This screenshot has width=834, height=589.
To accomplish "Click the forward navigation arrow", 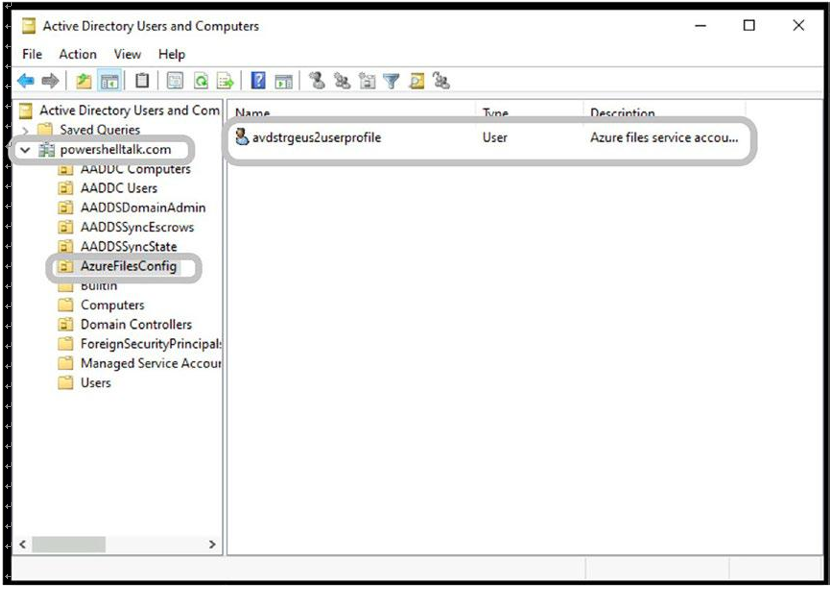I will [x=50, y=81].
